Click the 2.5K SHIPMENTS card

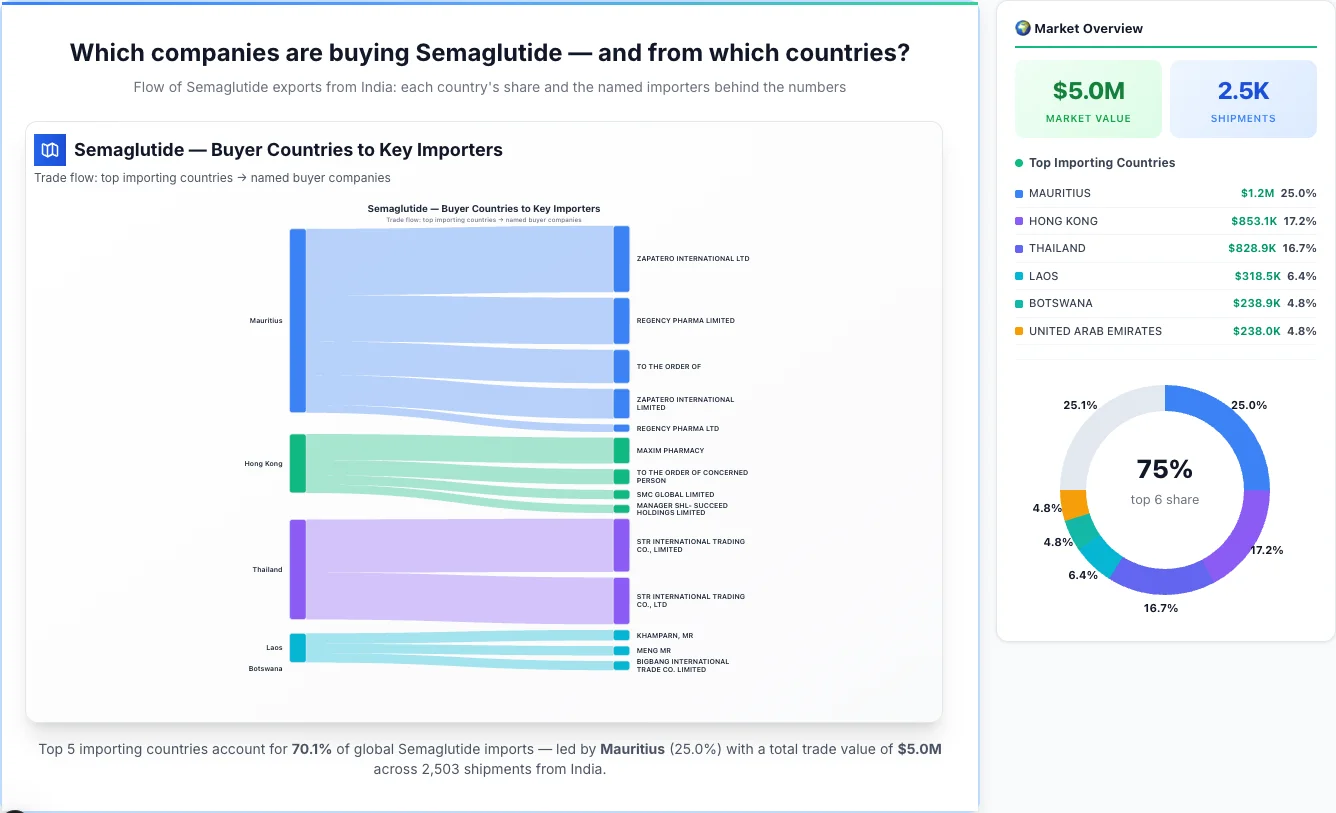coord(1243,98)
